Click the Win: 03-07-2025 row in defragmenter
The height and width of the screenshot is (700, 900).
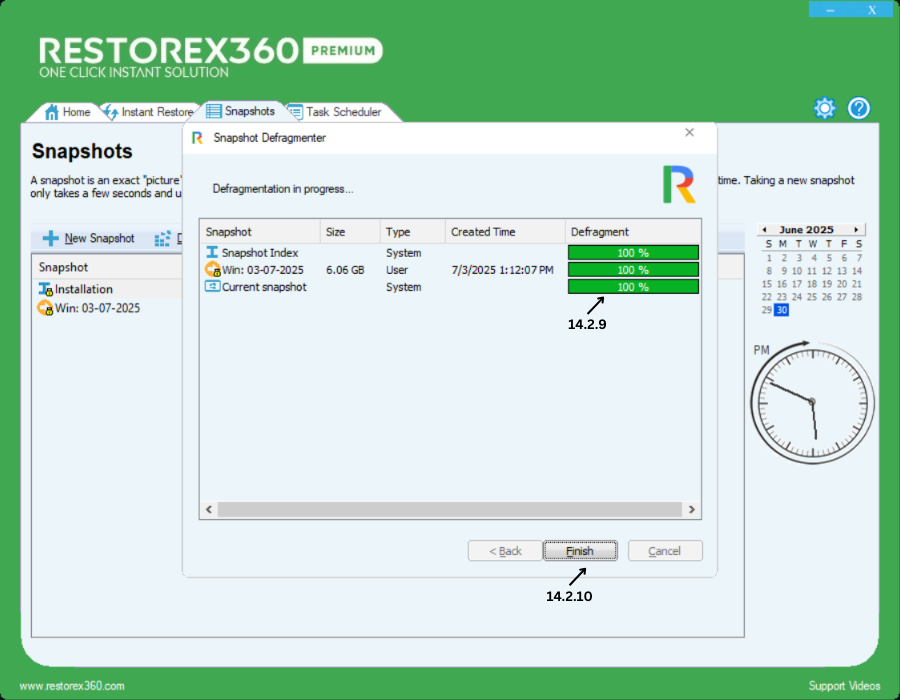(x=261, y=270)
